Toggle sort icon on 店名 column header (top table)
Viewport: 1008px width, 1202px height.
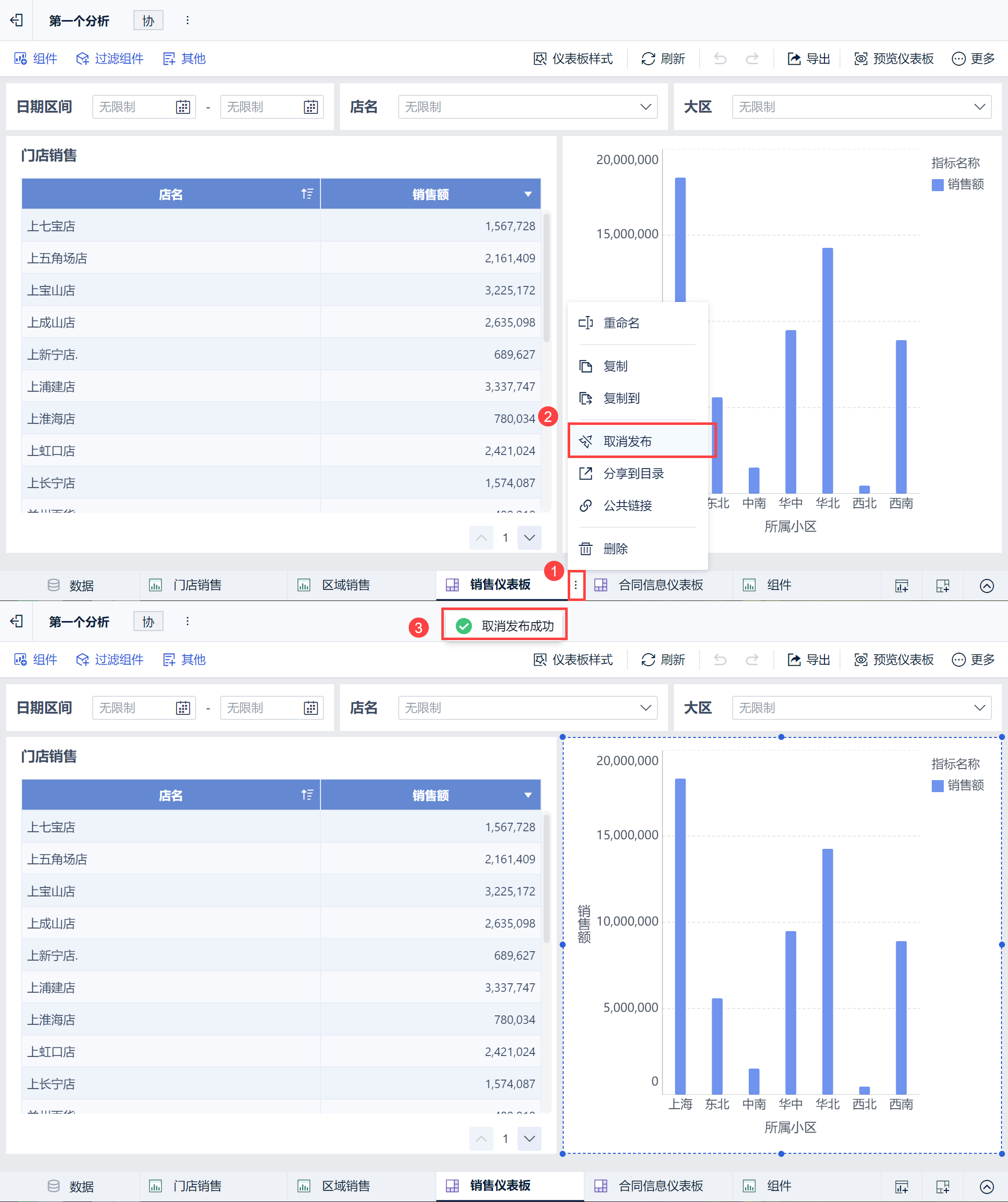coord(307,194)
